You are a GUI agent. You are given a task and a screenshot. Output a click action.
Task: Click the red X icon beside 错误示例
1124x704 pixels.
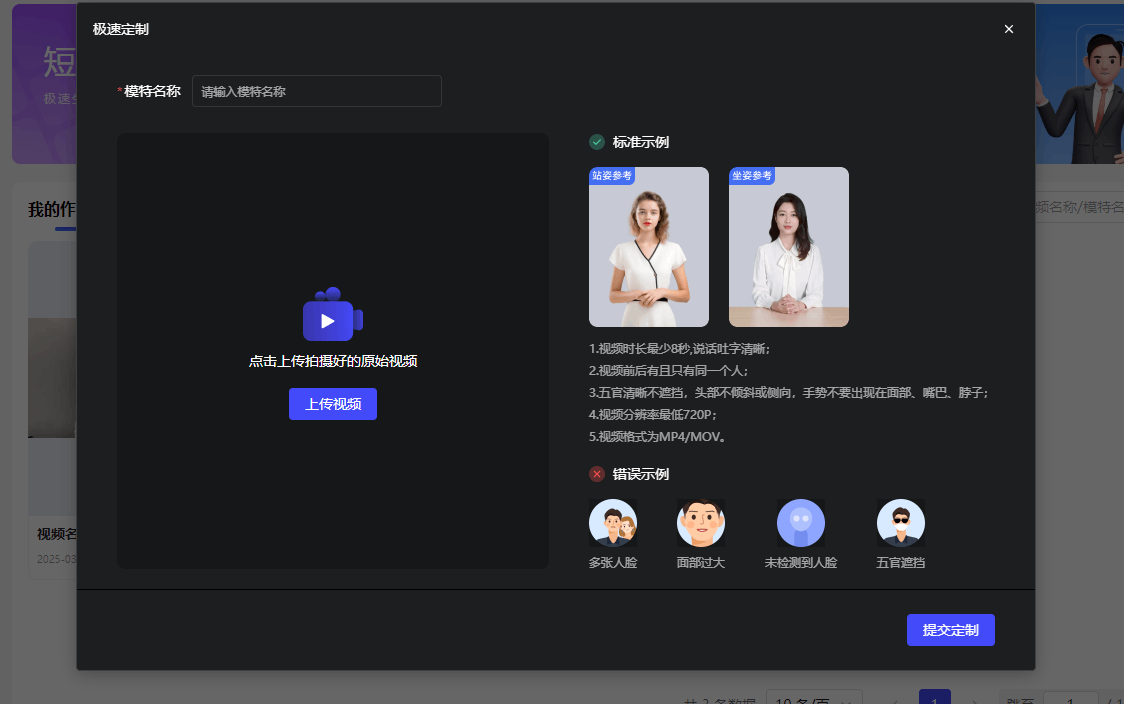click(x=597, y=474)
